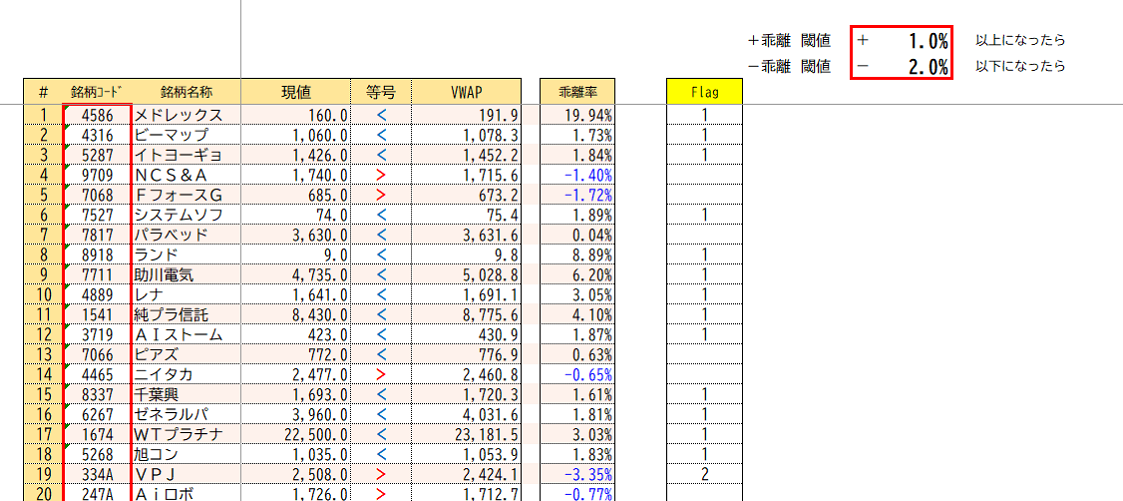Select the WTプラチナ stock name cell
Viewport: 1123px width, 501px height.
pyautogui.click(x=186, y=434)
